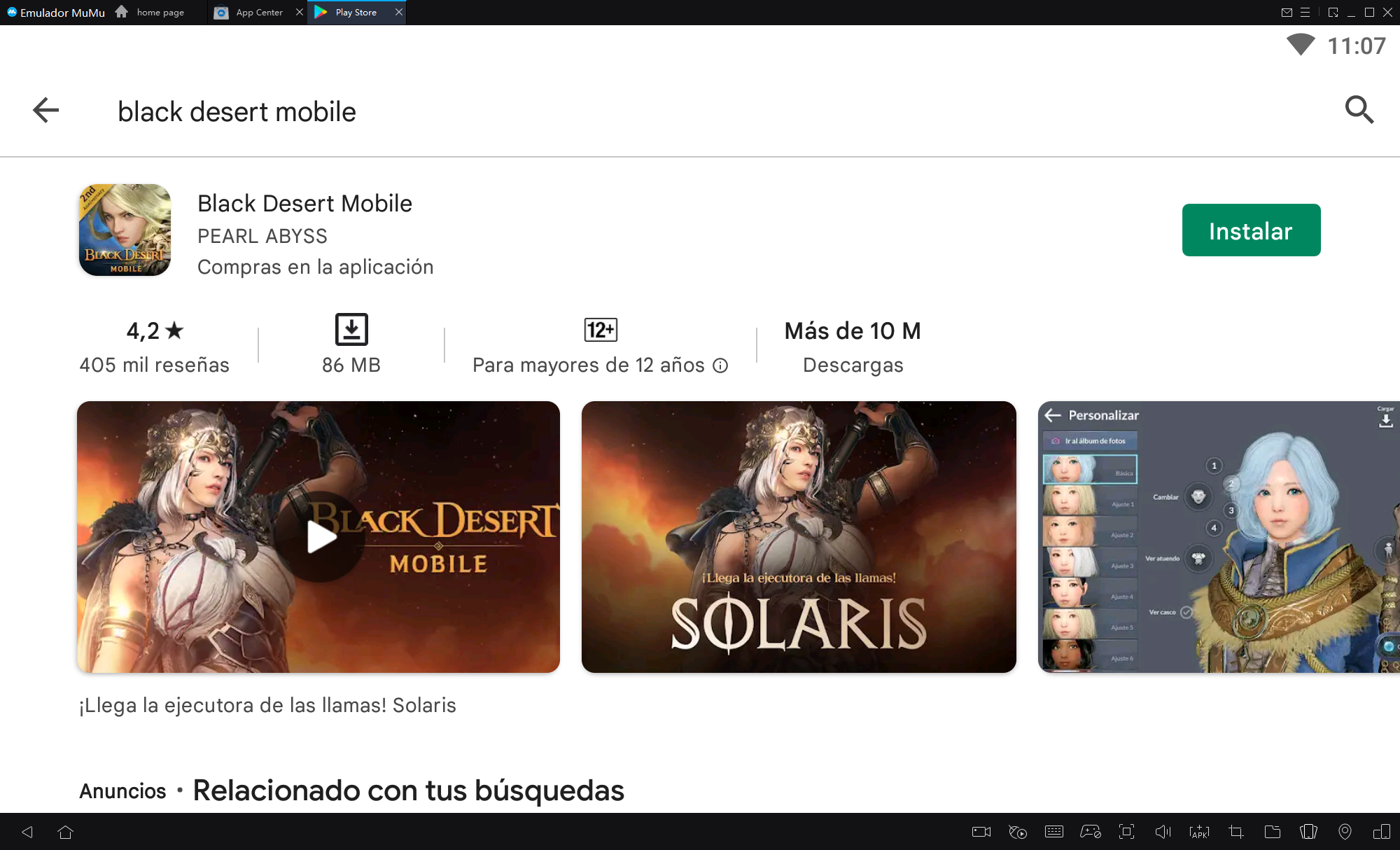
Task: Open age rating info icon
Action: (x=720, y=365)
